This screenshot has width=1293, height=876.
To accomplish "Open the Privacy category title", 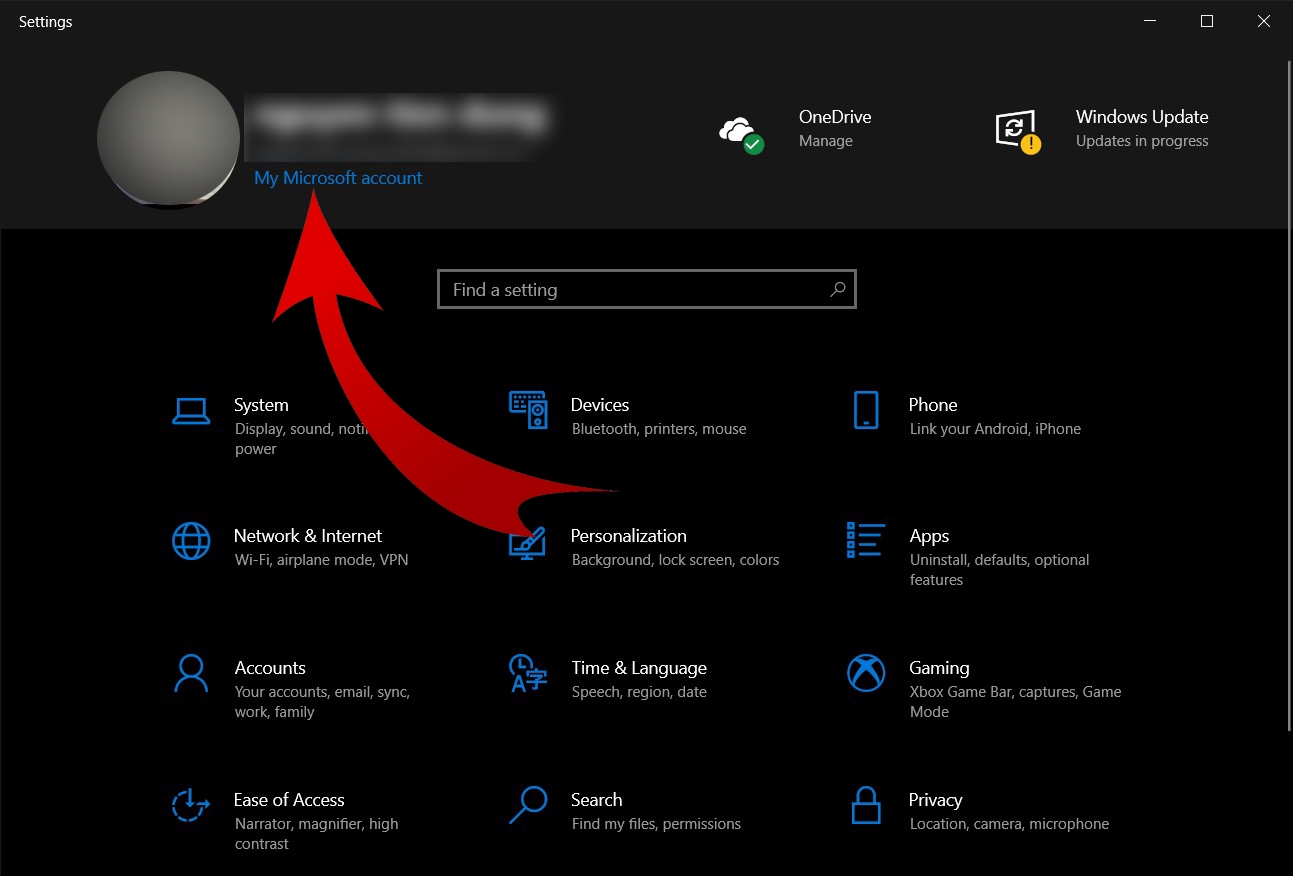I will [936, 800].
